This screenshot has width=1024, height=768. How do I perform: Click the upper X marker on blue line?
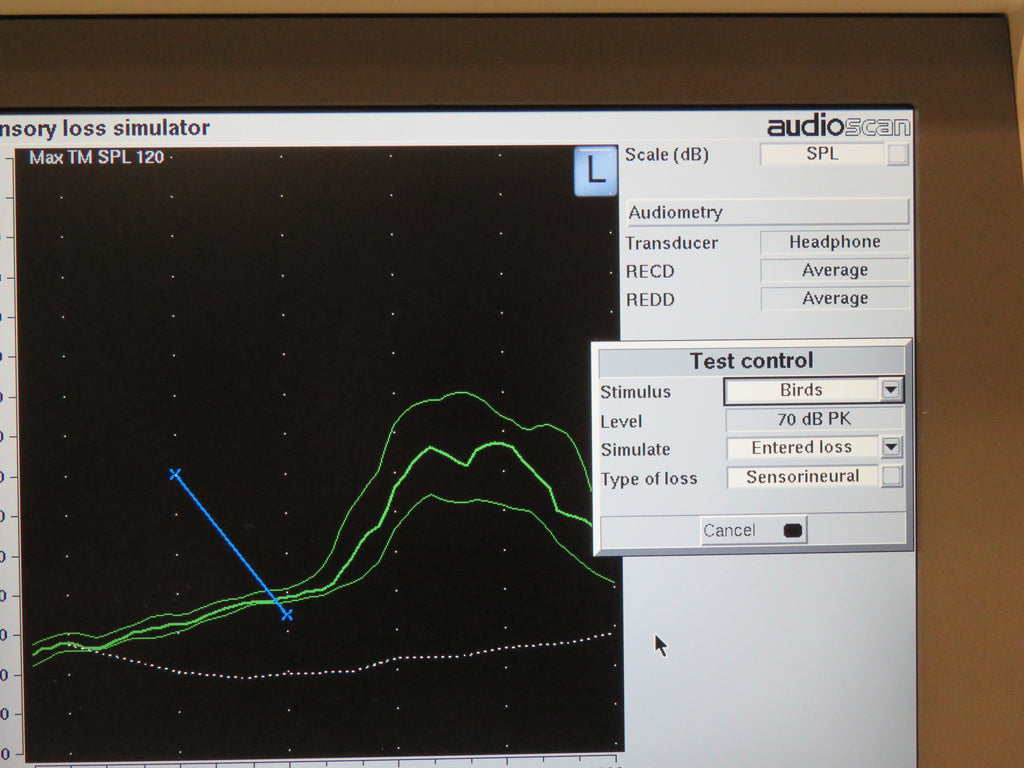point(176,474)
